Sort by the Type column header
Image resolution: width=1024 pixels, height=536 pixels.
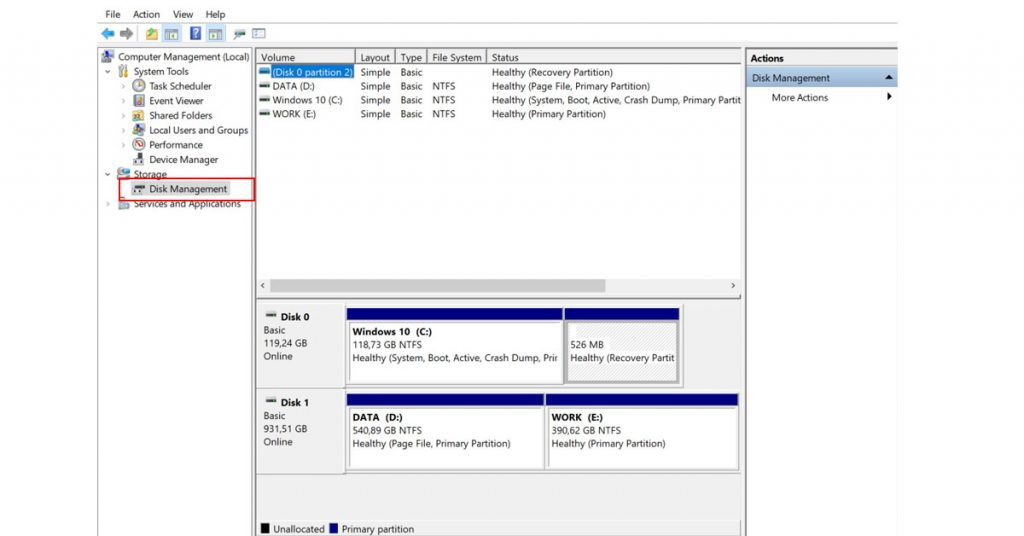click(x=411, y=57)
